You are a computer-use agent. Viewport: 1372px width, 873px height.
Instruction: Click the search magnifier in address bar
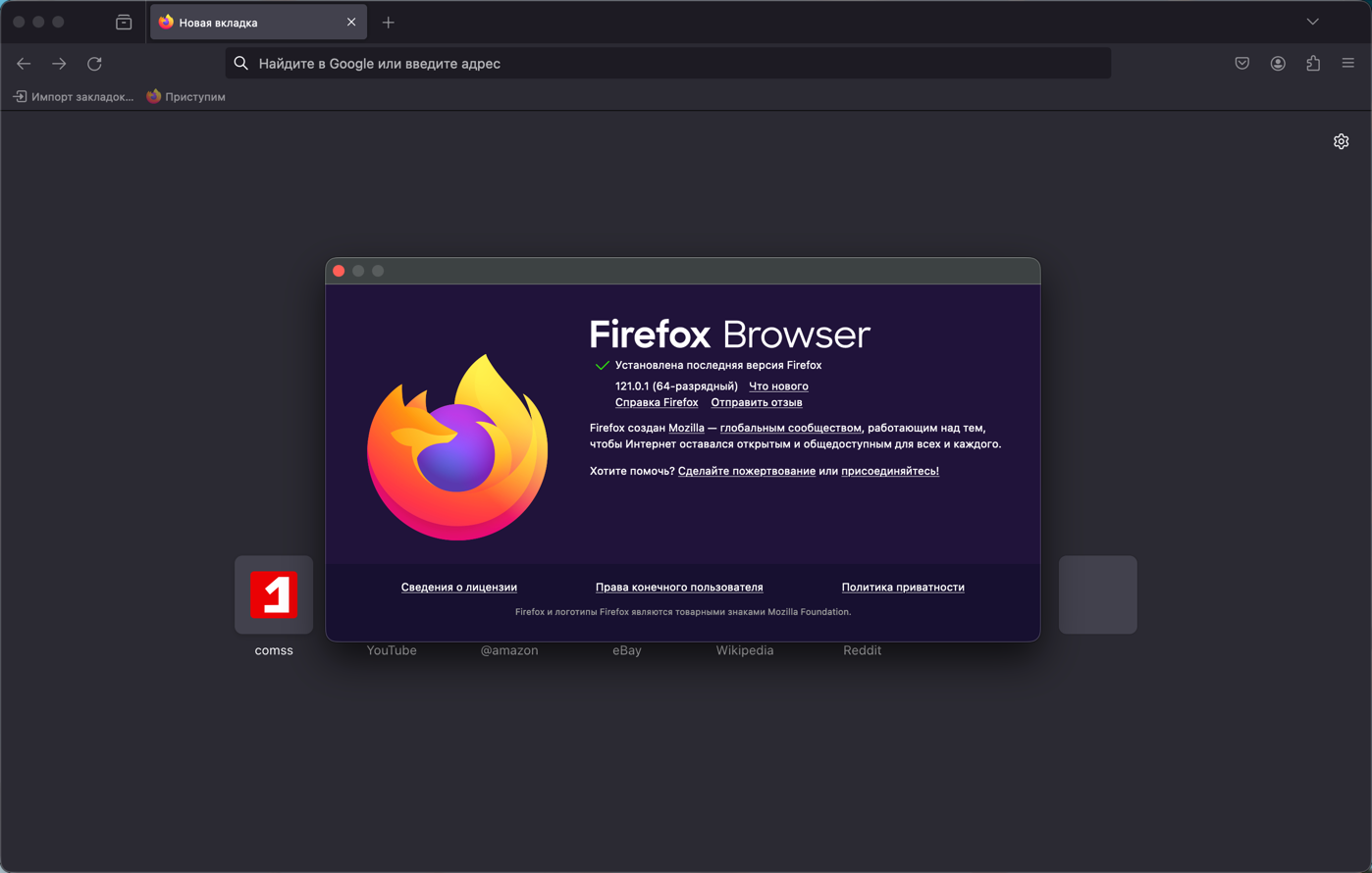[241, 64]
